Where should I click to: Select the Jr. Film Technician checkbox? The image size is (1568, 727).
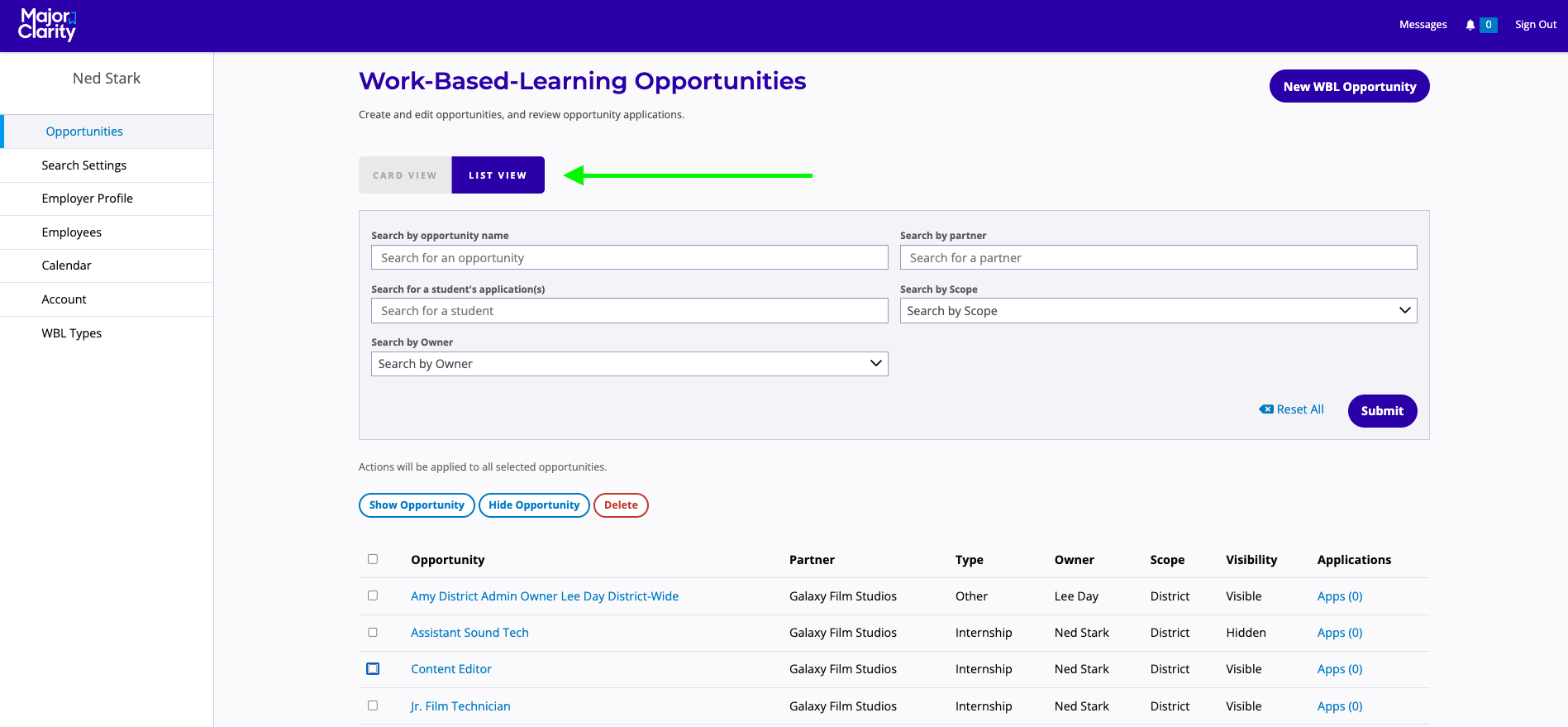[x=373, y=705]
